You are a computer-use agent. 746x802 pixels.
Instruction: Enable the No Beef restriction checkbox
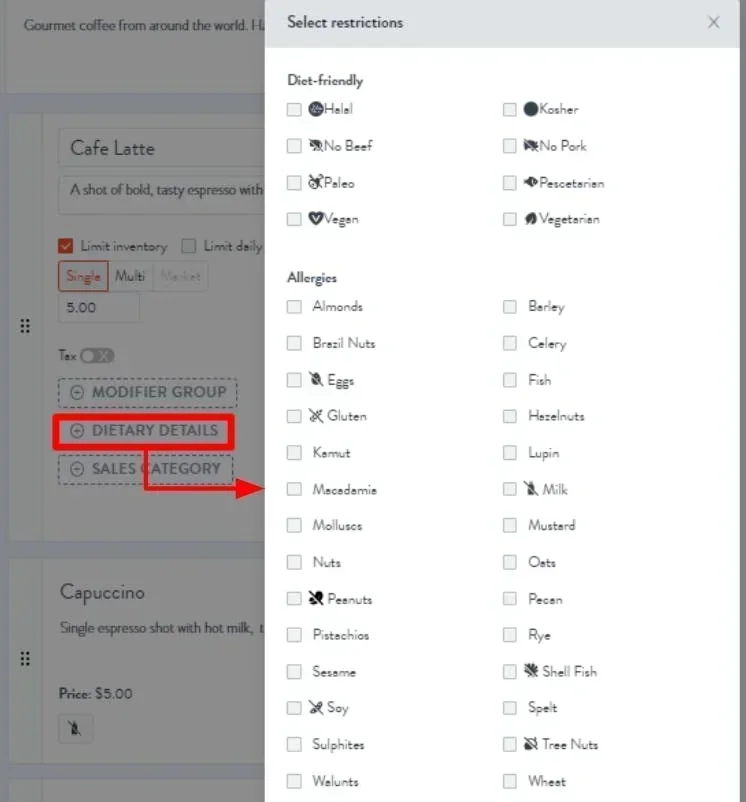[x=294, y=146]
